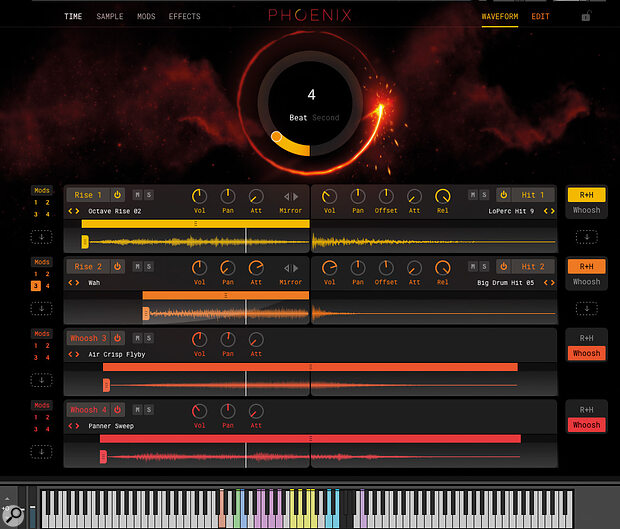The height and width of the screenshot is (529, 620).
Task: Click the Vol knob of Hit 1
Action: [329, 196]
